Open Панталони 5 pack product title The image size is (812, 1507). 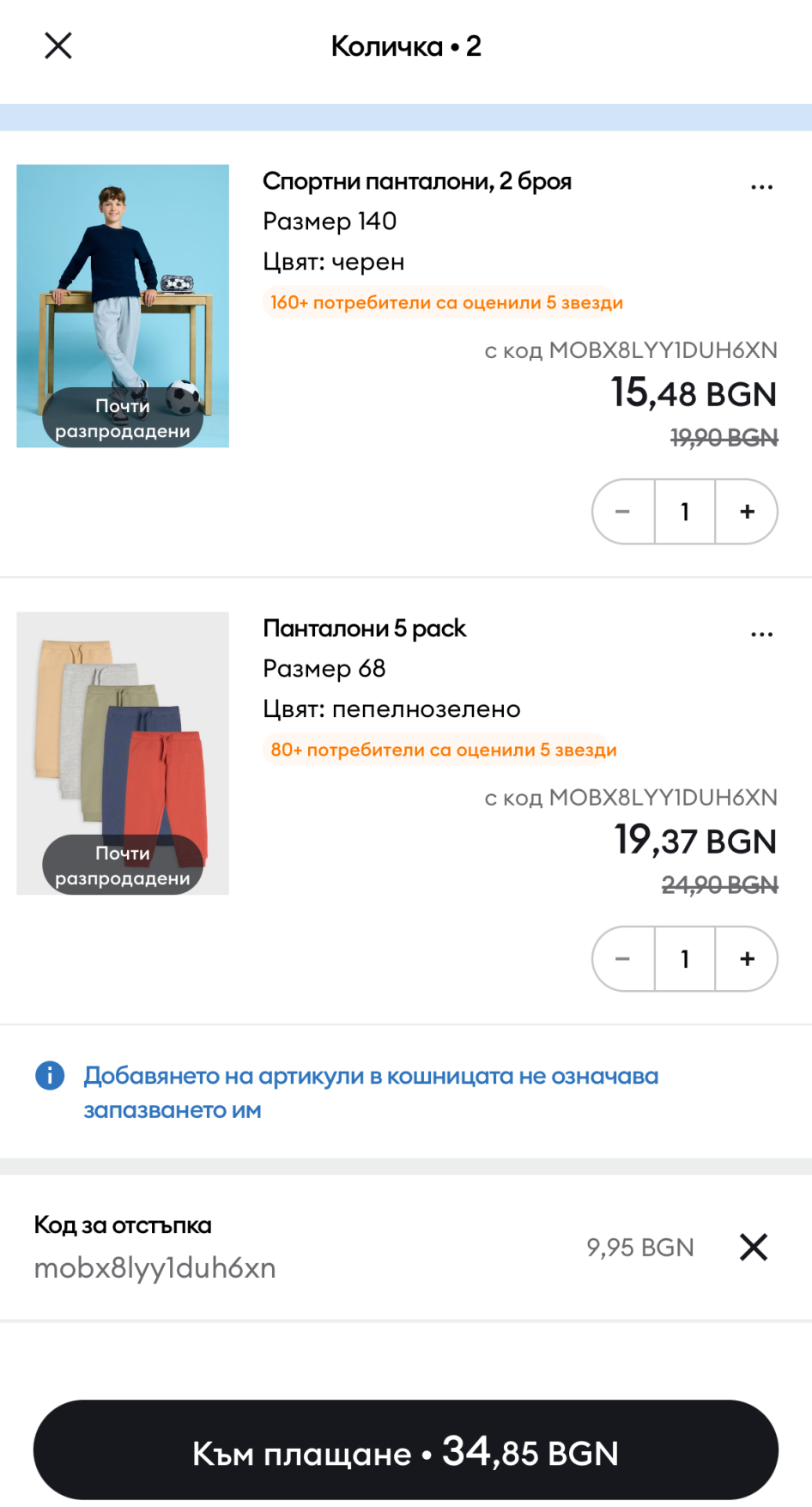click(365, 629)
